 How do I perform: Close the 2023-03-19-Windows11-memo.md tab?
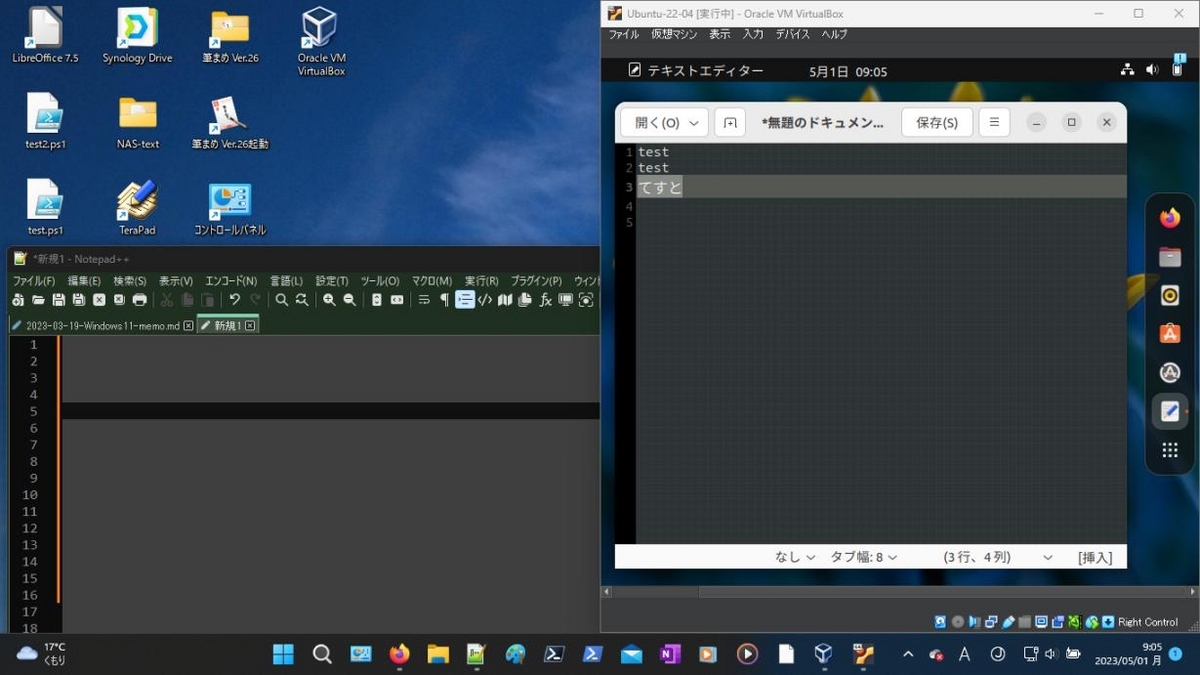pyautogui.click(x=188, y=326)
